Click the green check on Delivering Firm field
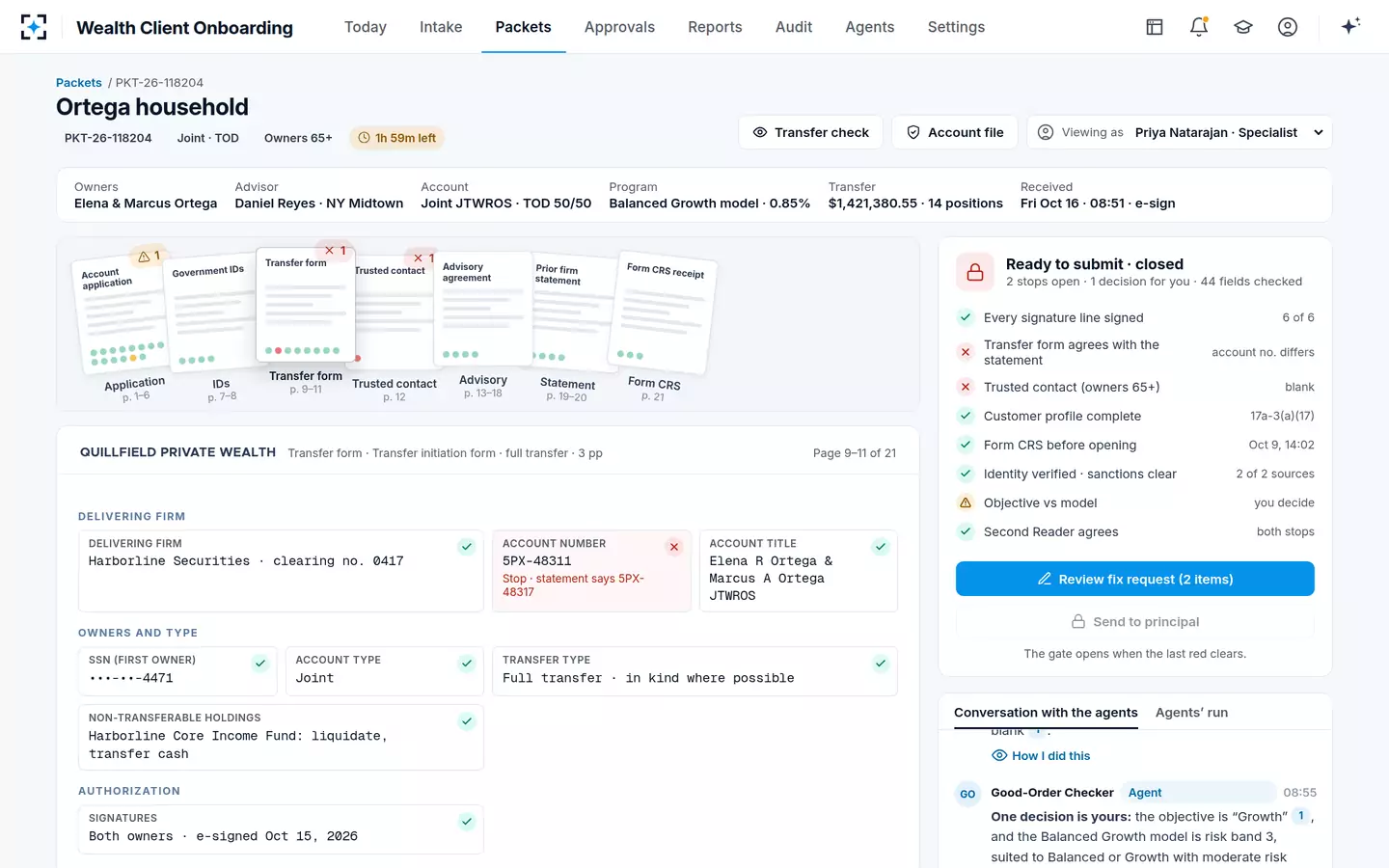1389x868 pixels. pyautogui.click(x=467, y=547)
